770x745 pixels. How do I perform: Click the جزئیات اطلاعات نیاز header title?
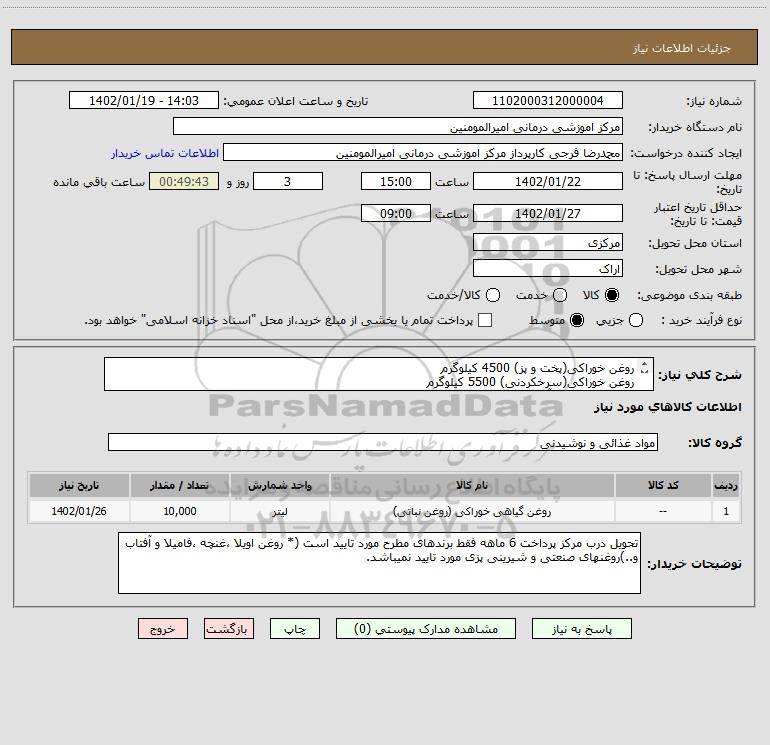[681, 48]
